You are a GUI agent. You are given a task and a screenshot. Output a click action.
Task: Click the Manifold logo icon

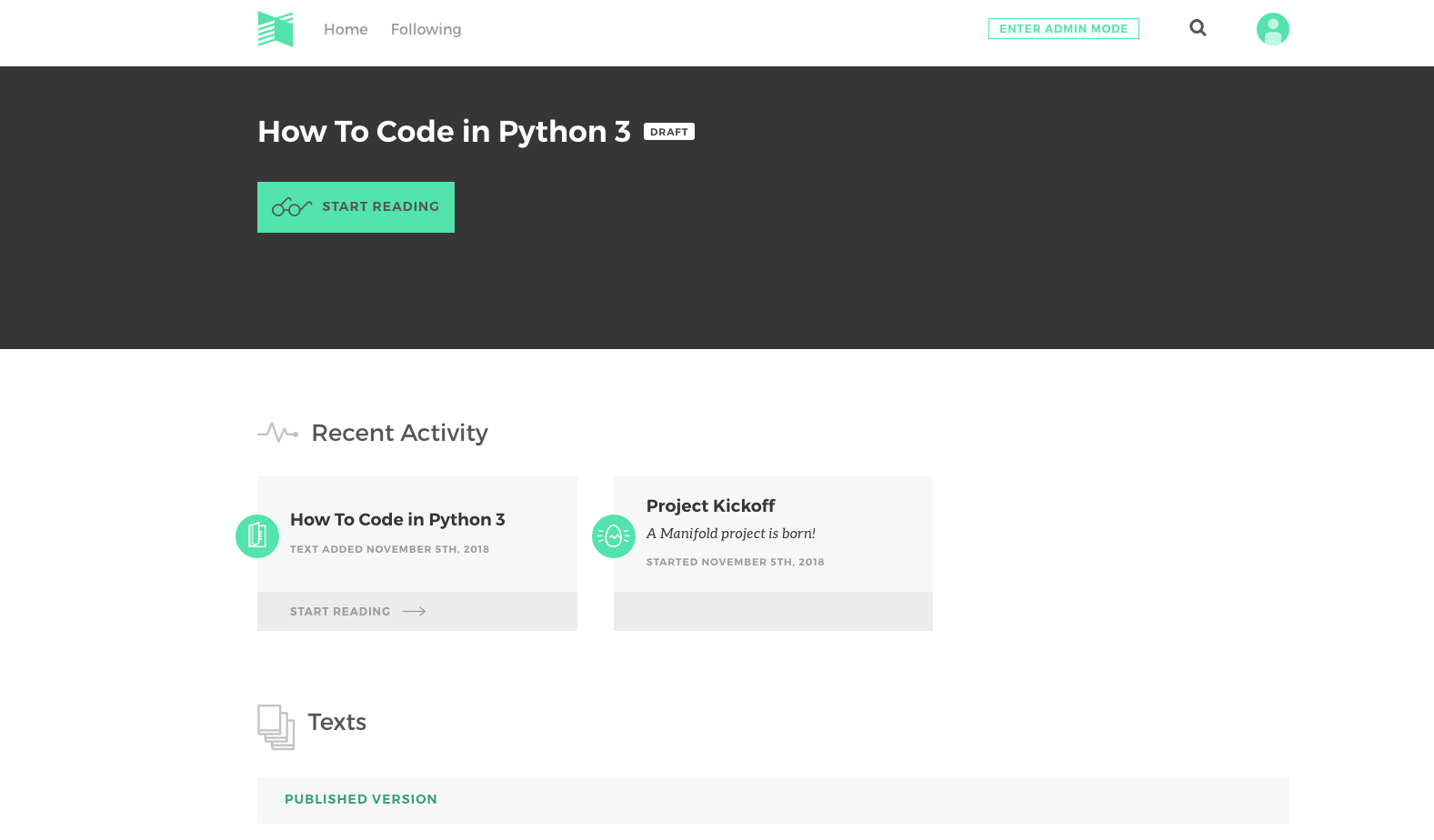[x=276, y=29]
